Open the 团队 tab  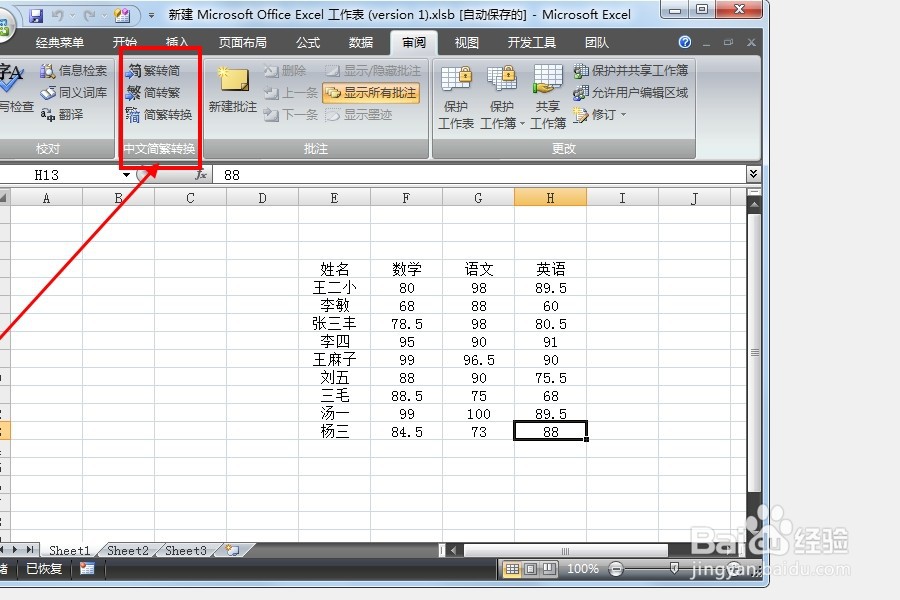pos(596,42)
